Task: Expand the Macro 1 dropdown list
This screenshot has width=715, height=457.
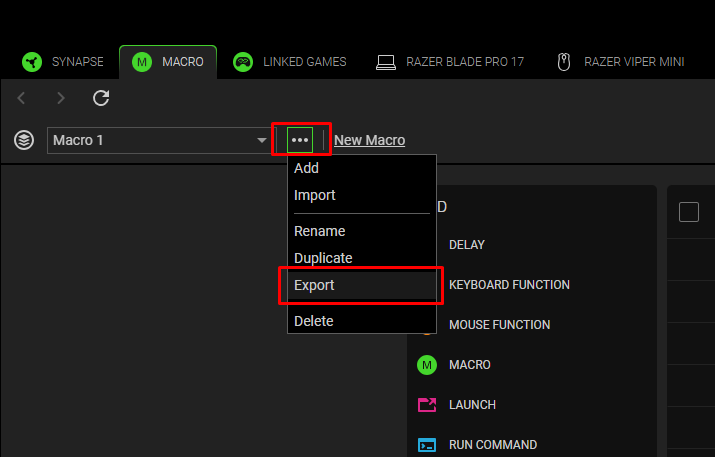Action: click(262, 141)
